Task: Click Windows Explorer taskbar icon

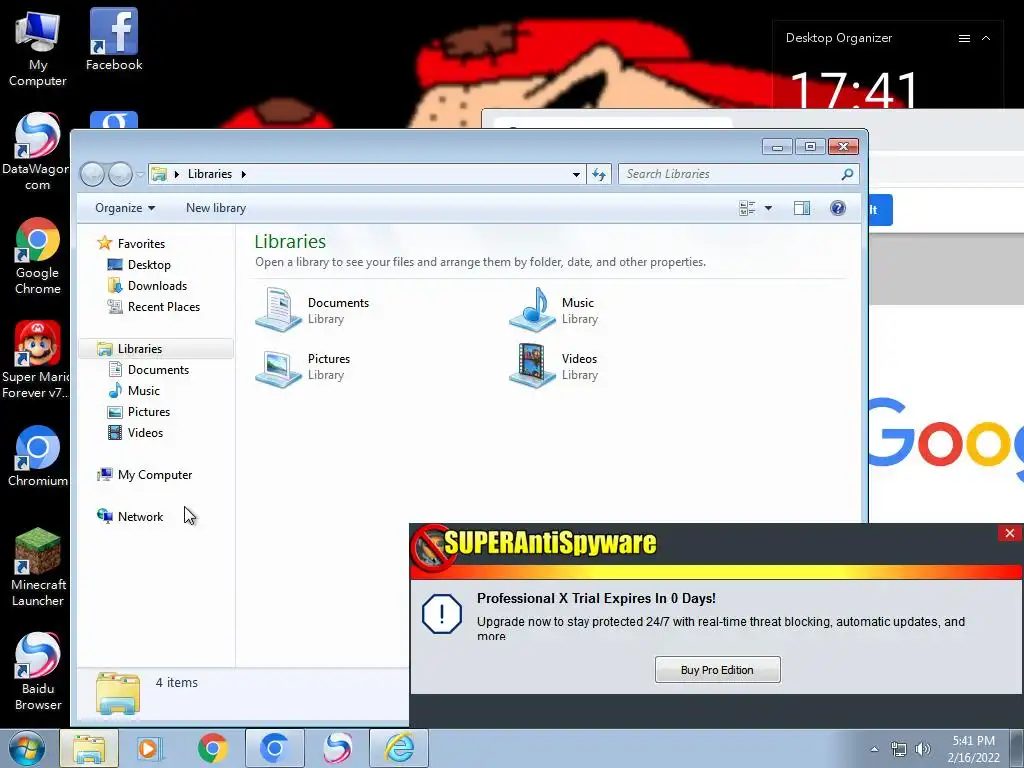Action: (89, 748)
